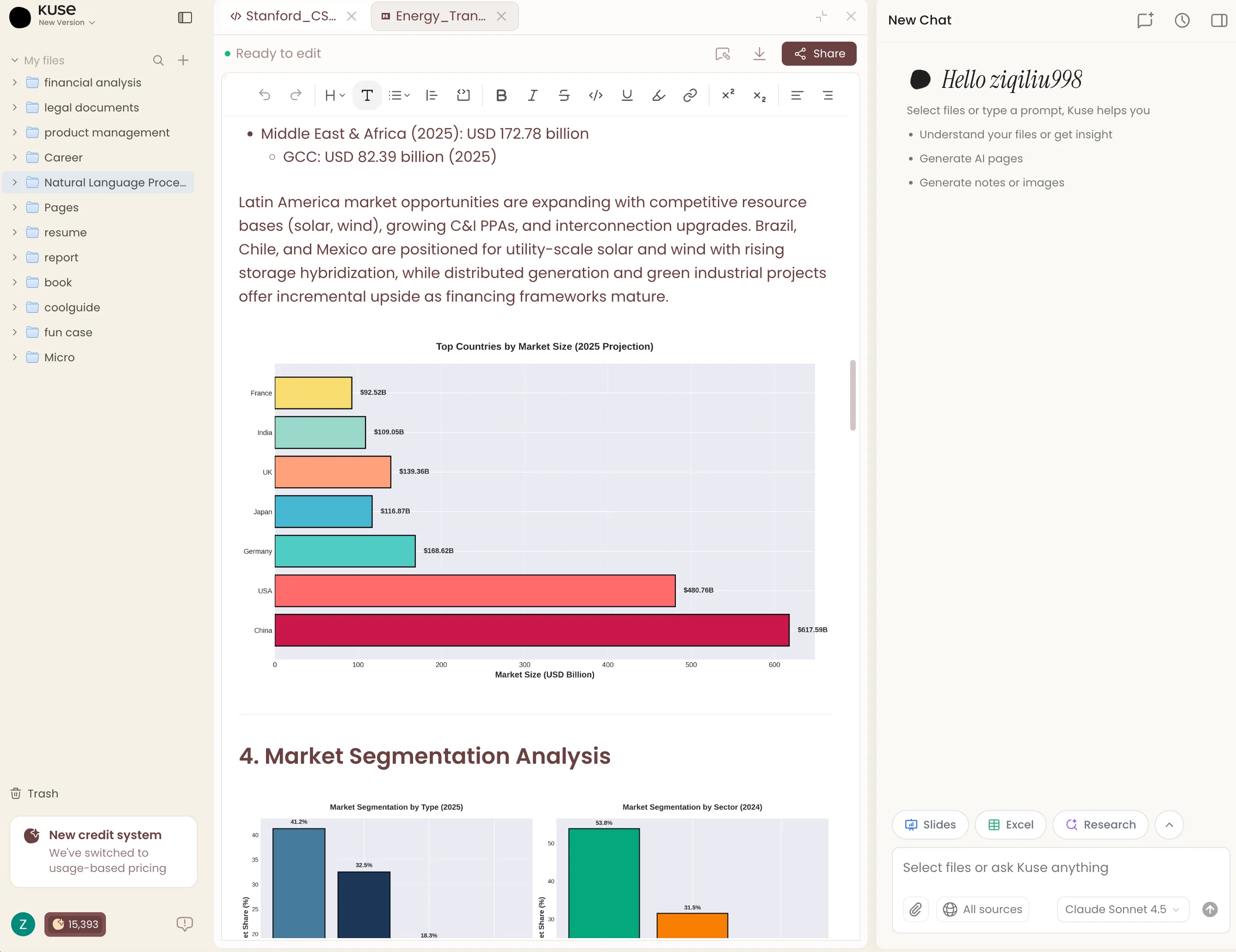Viewport: 1236px width, 952px height.
Task: Toggle subscript formatting
Action: click(760, 96)
